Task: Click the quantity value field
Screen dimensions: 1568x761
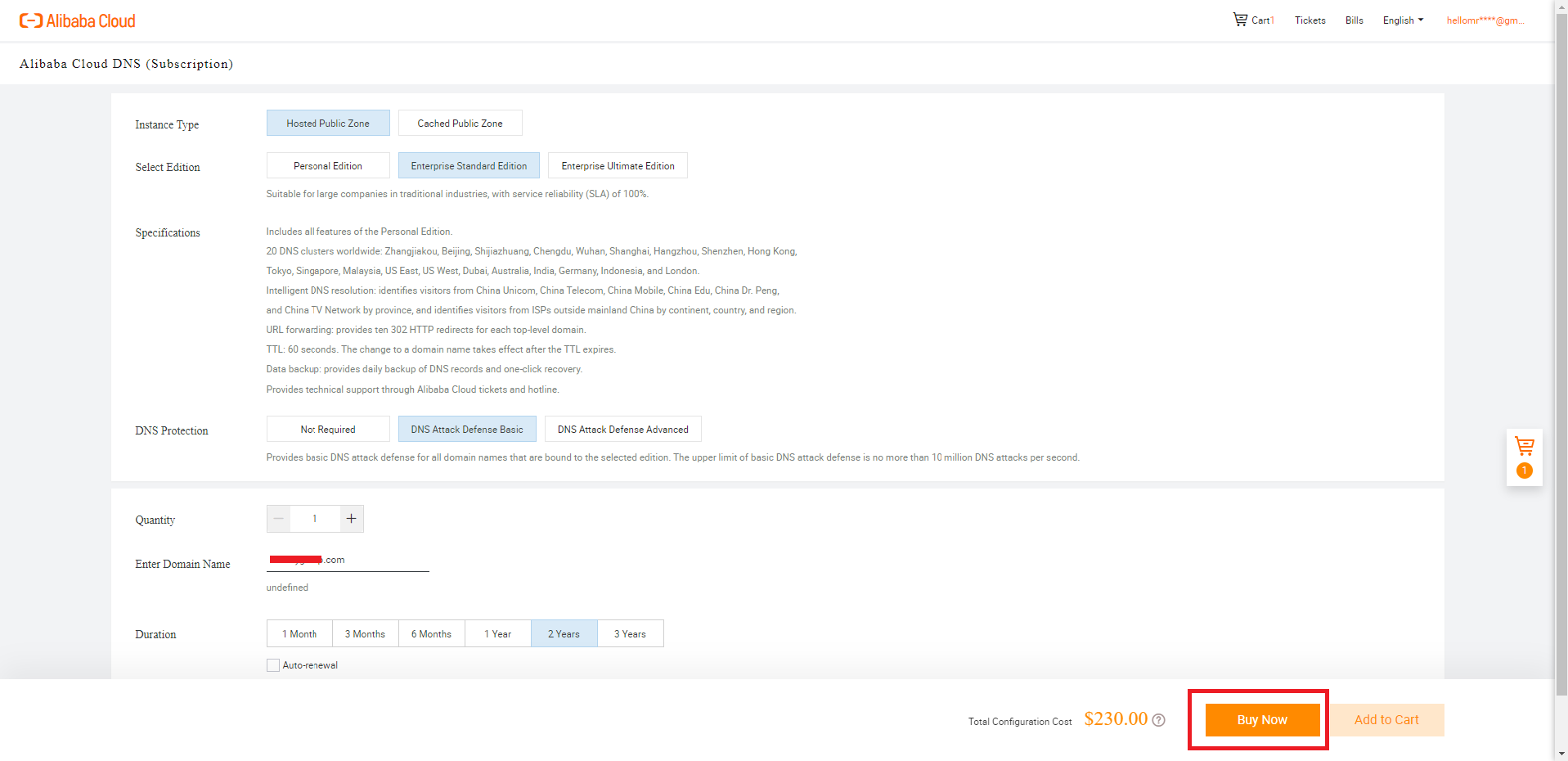Action: [315, 519]
